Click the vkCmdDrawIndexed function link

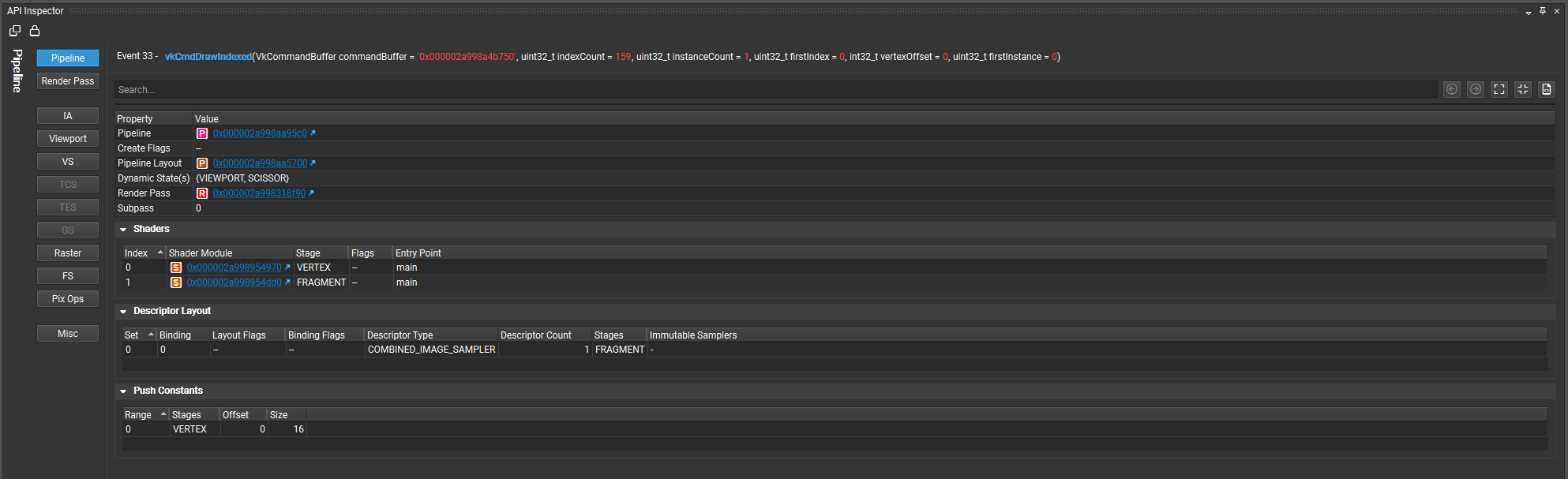click(x=208, y=57)
